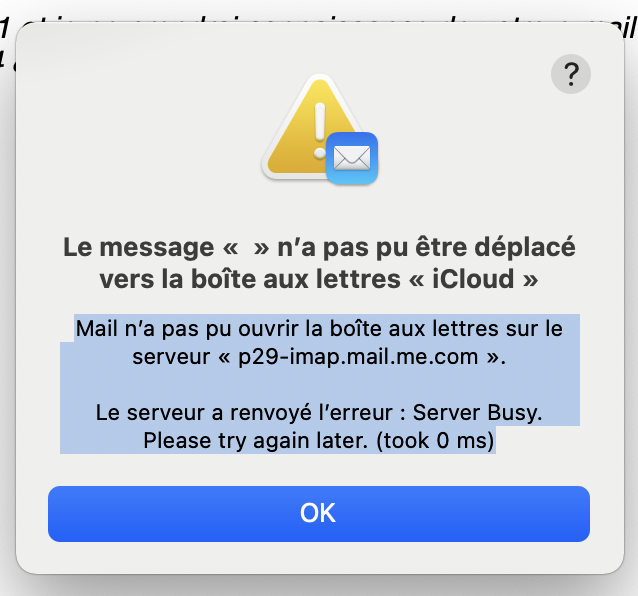638x596 pixels.
Task: Click the line starting "Mail n'a pas pu ouvrir"
Action: (319, 330)
